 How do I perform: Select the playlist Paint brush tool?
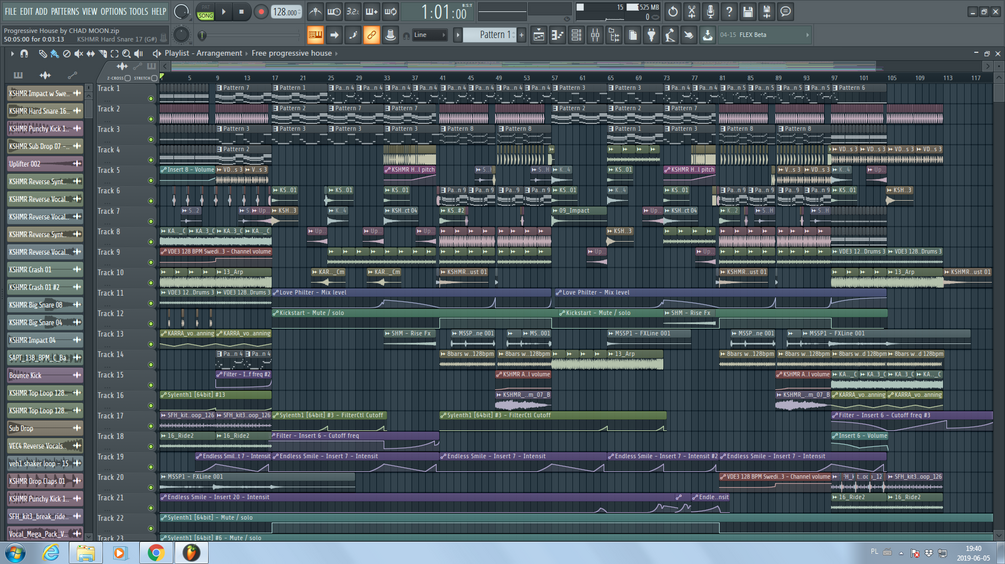click(54, 54)
